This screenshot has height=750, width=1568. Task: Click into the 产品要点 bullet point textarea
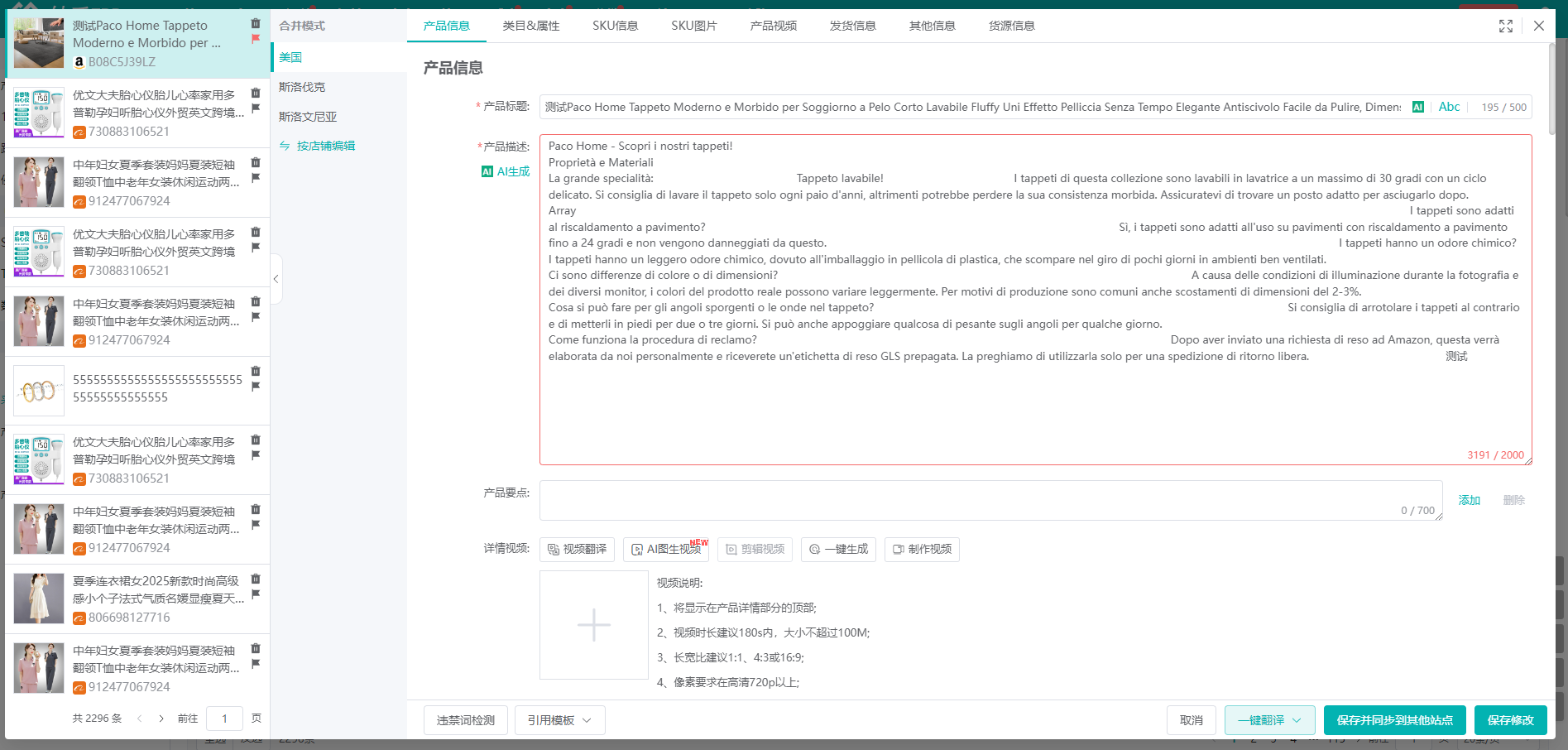pyautogui.click(x=991, y=500)
